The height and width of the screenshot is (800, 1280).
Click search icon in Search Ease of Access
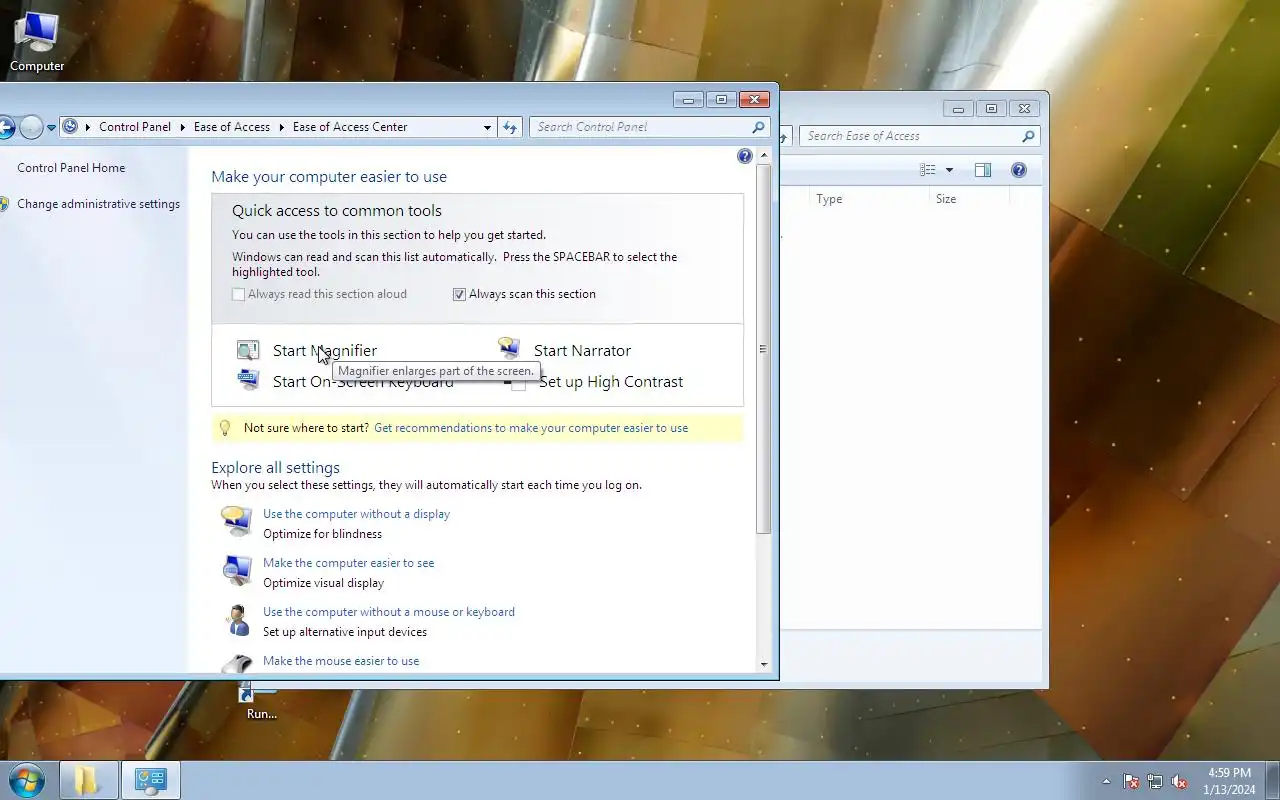pos(1028,136)
